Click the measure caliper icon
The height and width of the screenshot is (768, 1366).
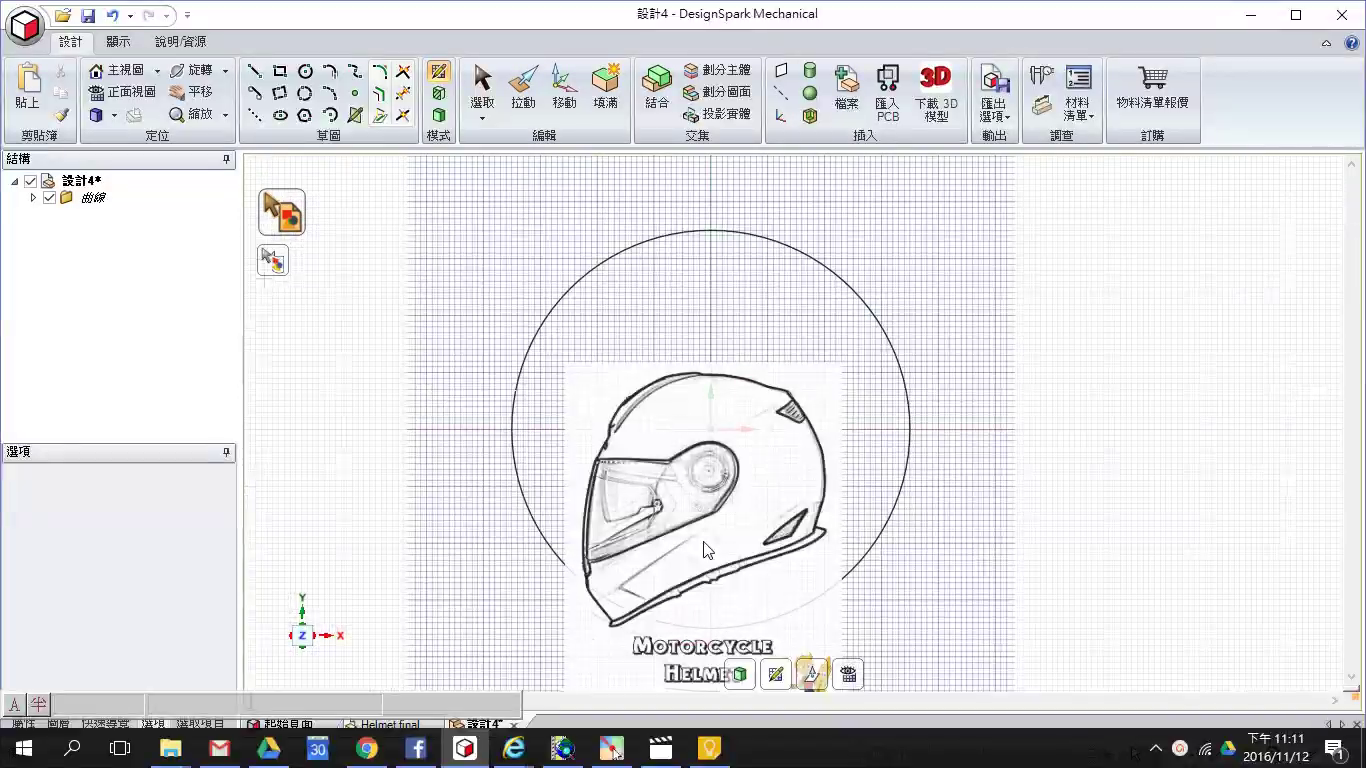[x=1042, y=76]
